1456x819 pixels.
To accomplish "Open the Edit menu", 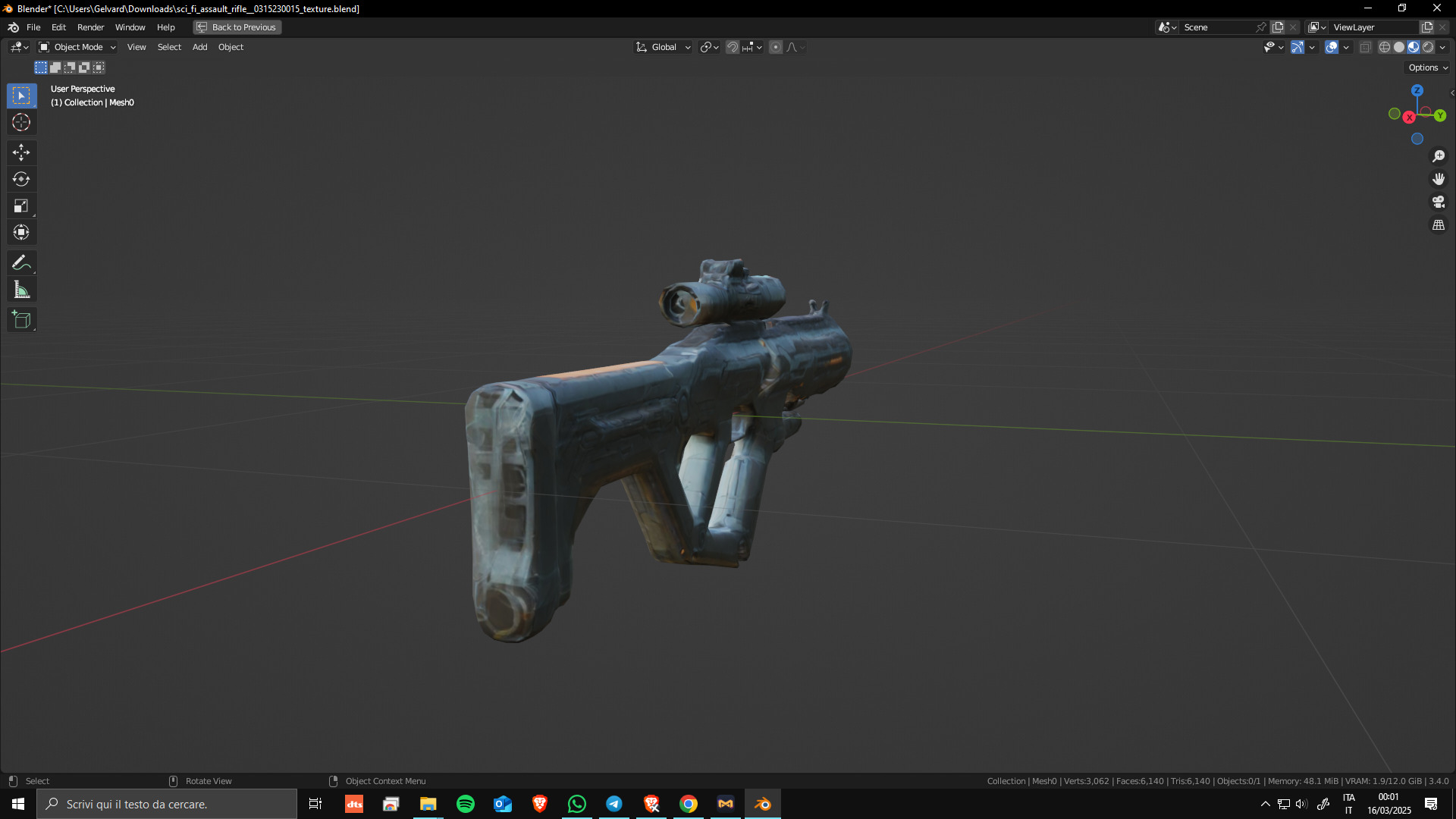I will [58, 27].
